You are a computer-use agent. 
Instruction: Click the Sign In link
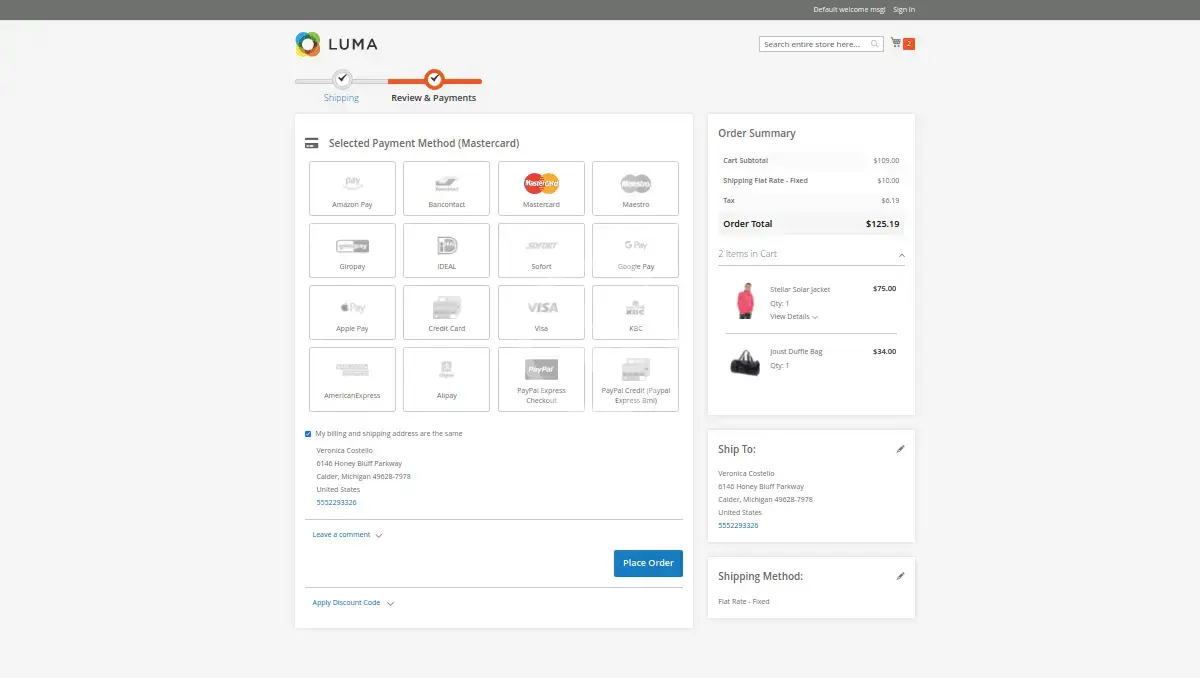(903, 10)
